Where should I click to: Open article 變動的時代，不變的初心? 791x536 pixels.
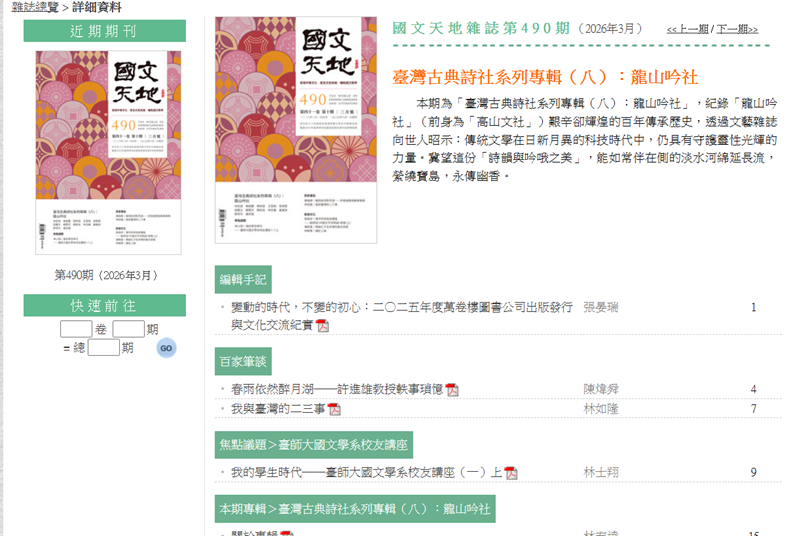(x=400, y=307)
